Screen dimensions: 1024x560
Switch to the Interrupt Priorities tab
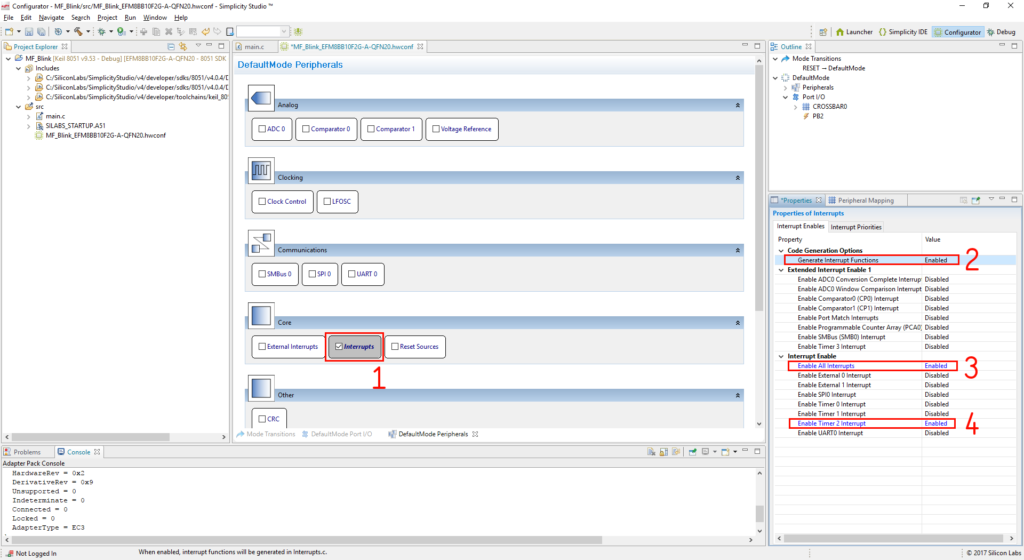tap(857, 227)
